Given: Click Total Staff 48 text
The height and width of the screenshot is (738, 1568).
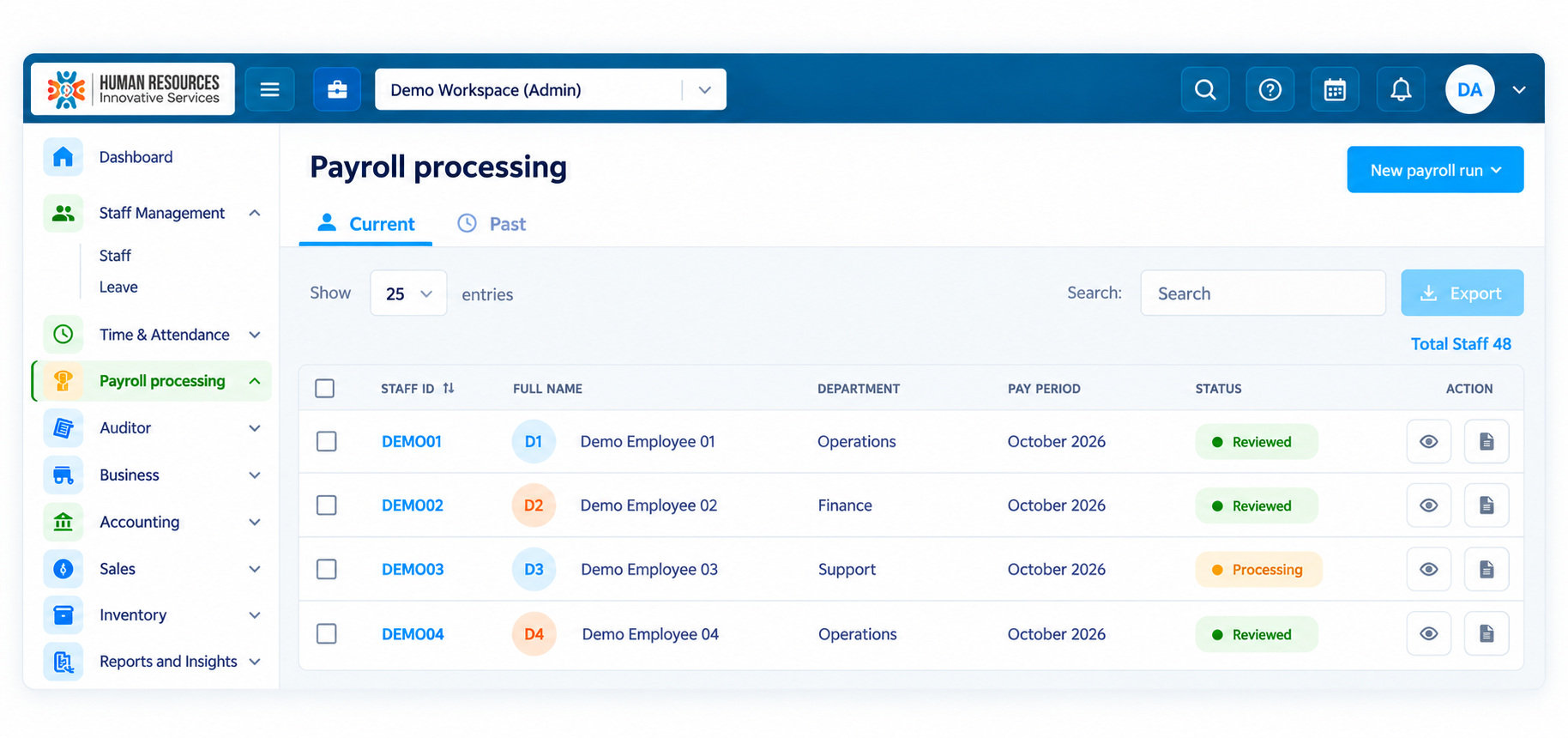Looking at the screenshot, I should tap(1461, 344).
